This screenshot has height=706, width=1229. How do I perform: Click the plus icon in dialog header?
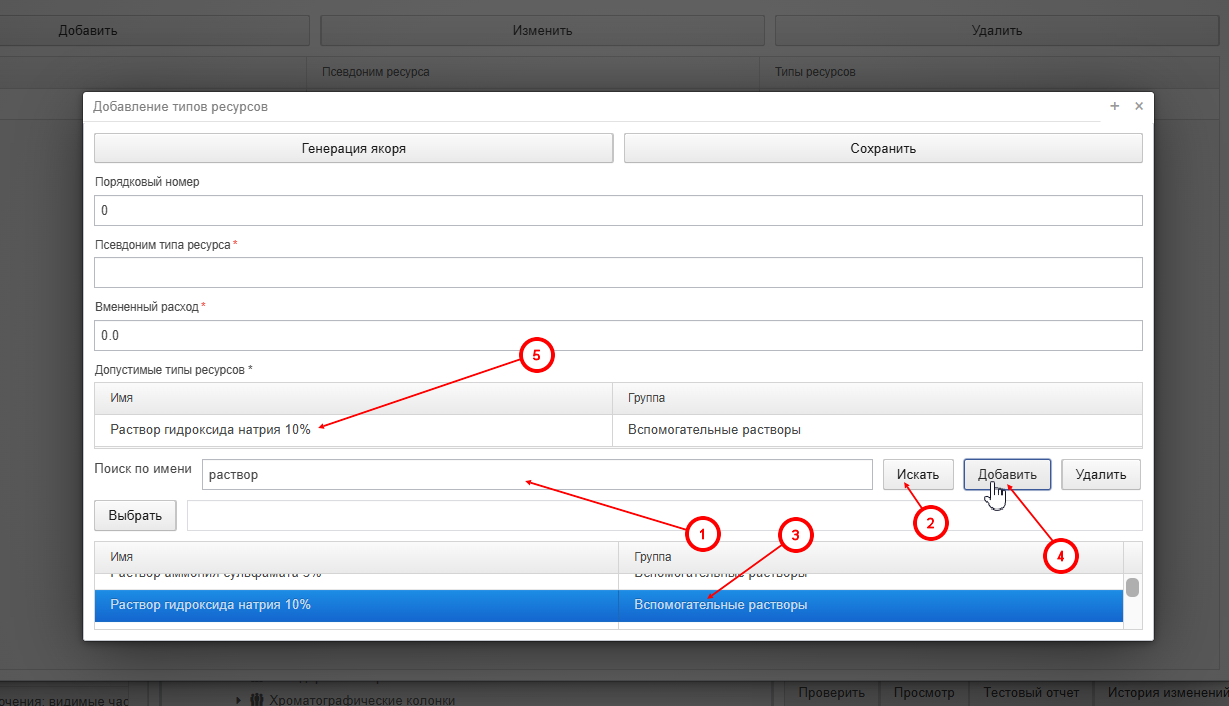[1115, 106]
